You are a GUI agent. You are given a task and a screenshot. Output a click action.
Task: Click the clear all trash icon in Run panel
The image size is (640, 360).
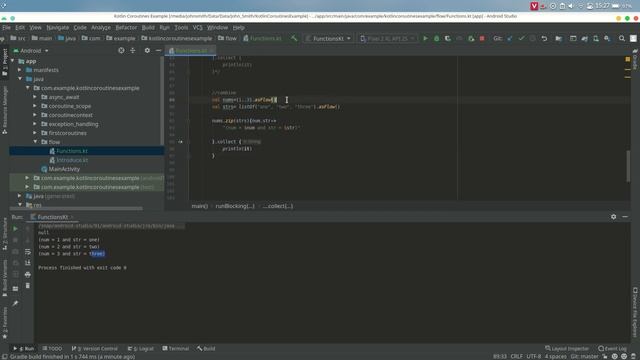click(x=28, y=286)
